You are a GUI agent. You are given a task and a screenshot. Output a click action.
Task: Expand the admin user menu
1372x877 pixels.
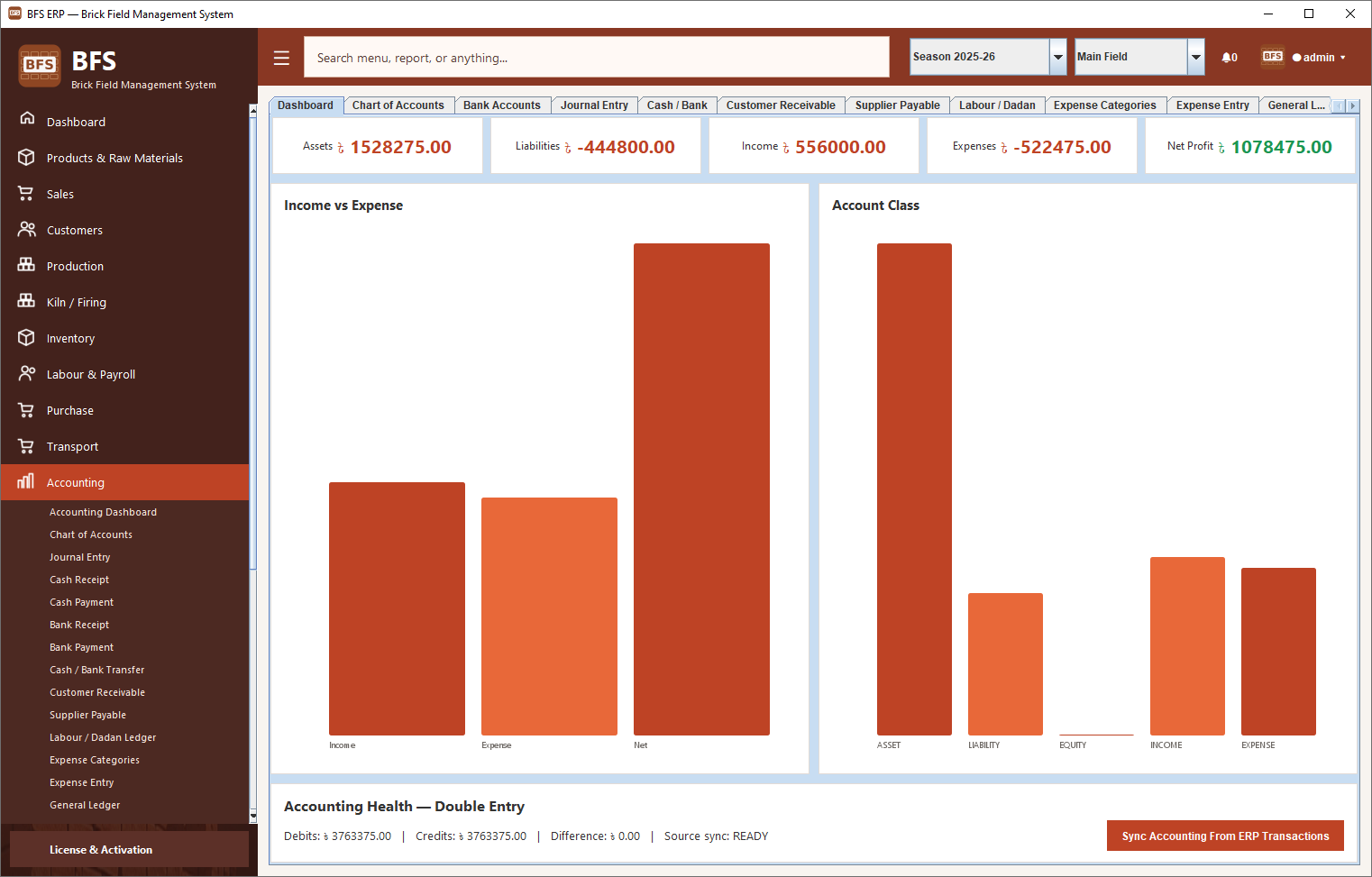1319,58
